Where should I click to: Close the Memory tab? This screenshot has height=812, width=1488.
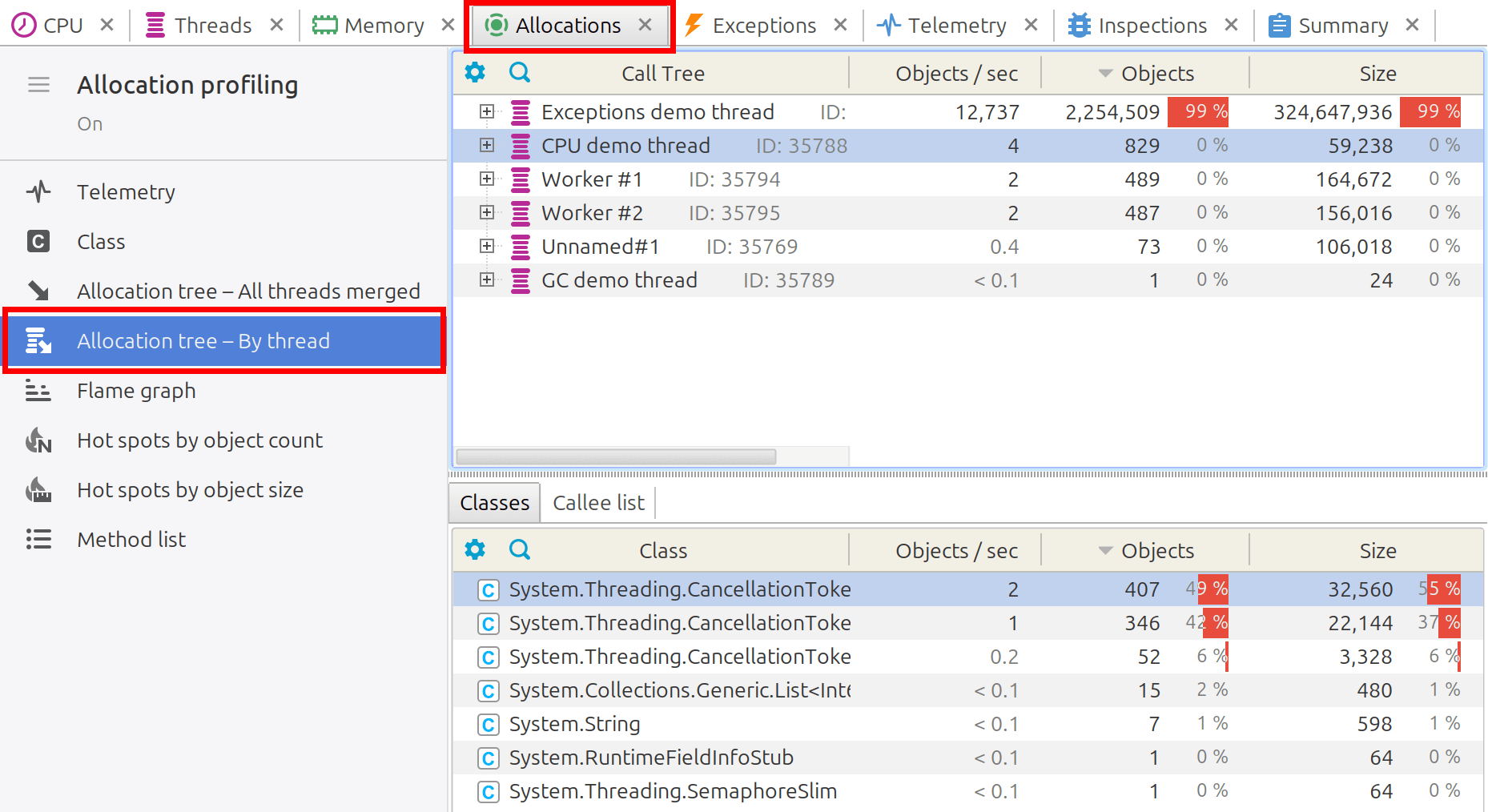pyautogui.click(x=448, y=25)
